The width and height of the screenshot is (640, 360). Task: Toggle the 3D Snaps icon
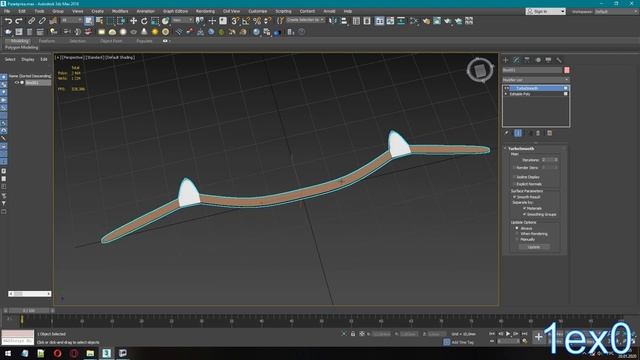pos(235,21)
